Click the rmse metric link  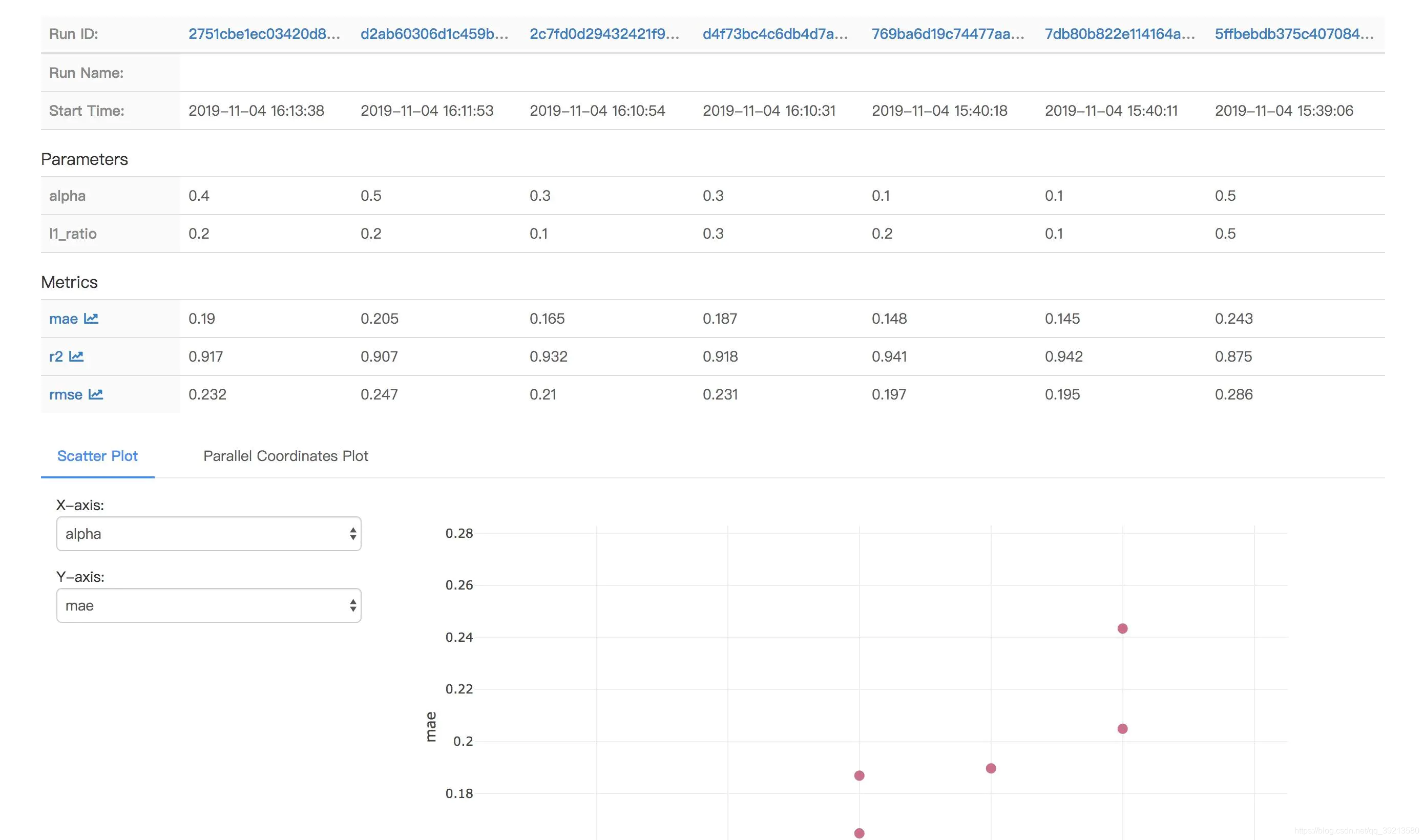click(x=66, y=394)
